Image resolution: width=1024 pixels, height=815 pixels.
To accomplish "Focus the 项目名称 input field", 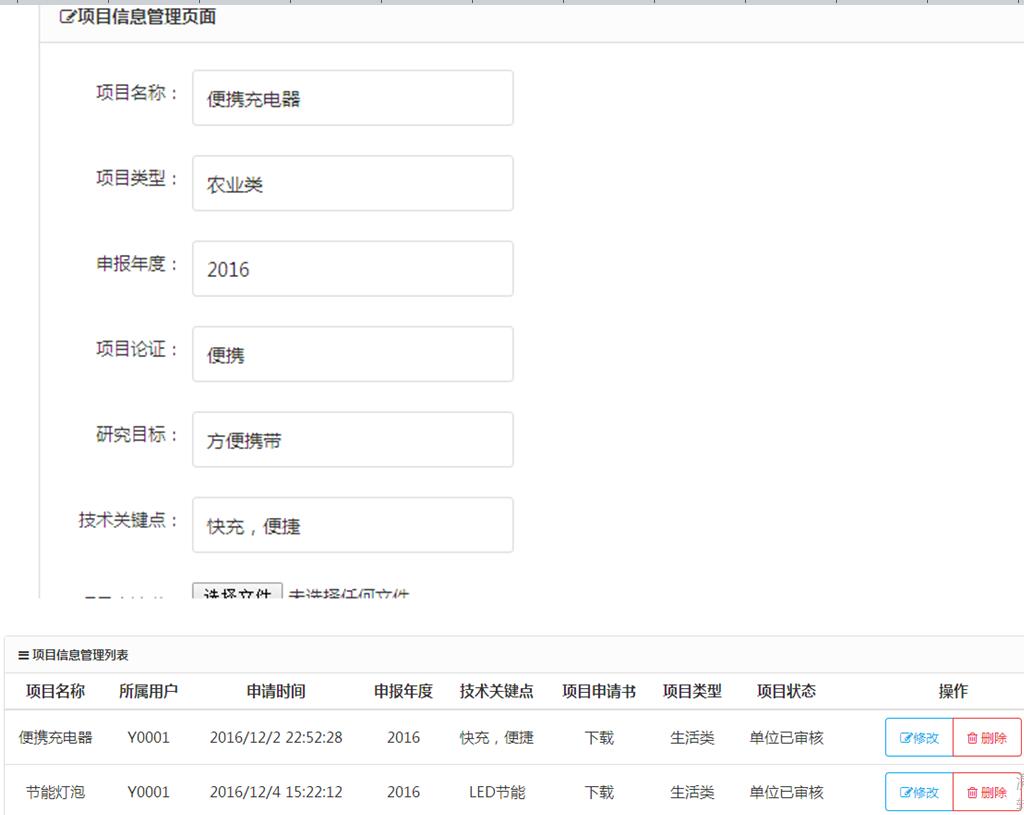I will click(x=352, y=98).
